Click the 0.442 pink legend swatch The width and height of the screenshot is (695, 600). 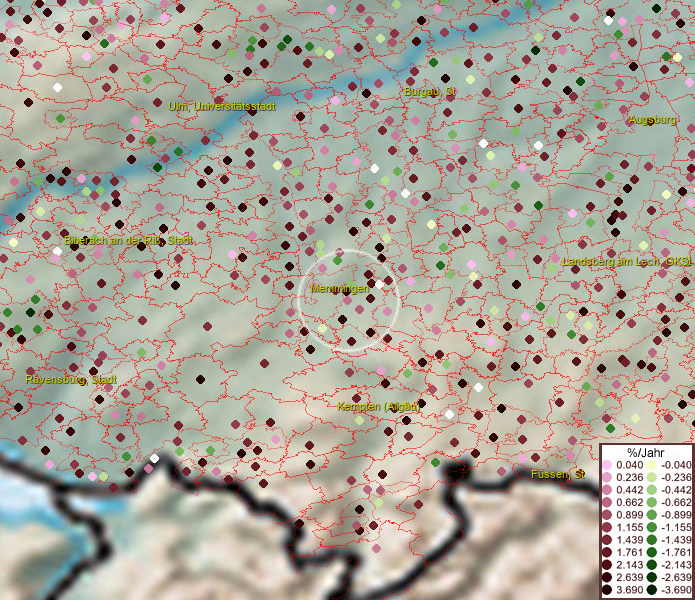click(x=607, y=492)
